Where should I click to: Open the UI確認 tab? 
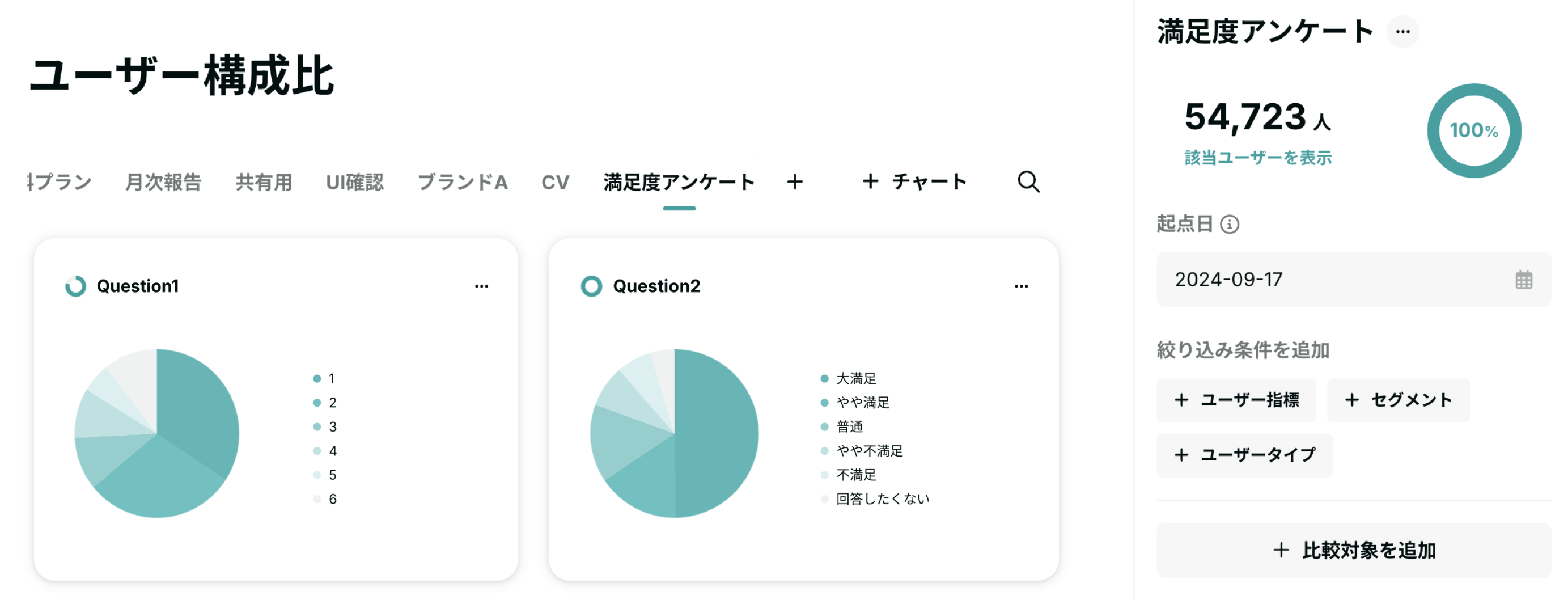click(355, 181)
